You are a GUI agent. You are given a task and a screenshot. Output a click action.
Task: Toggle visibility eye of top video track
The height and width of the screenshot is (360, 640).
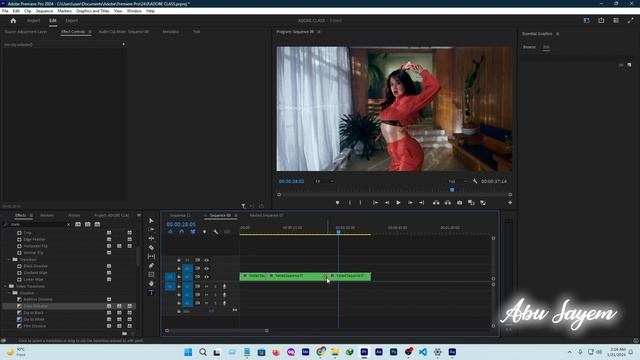tap(207, 260)
